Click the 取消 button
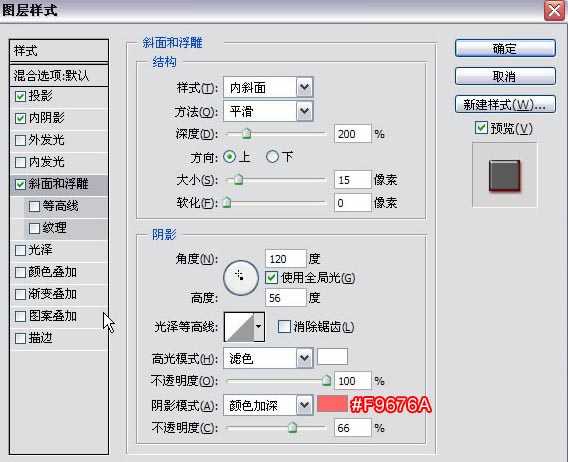This screenshot has width=568, height=462. [505, 76]
